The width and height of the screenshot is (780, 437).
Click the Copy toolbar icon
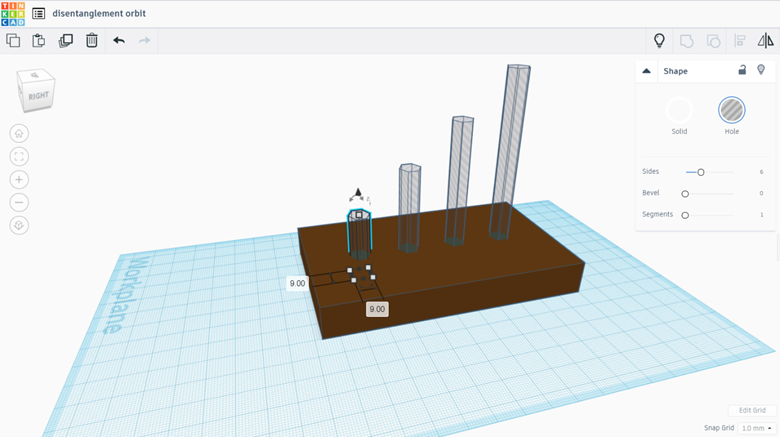click(x=13, y=40)
